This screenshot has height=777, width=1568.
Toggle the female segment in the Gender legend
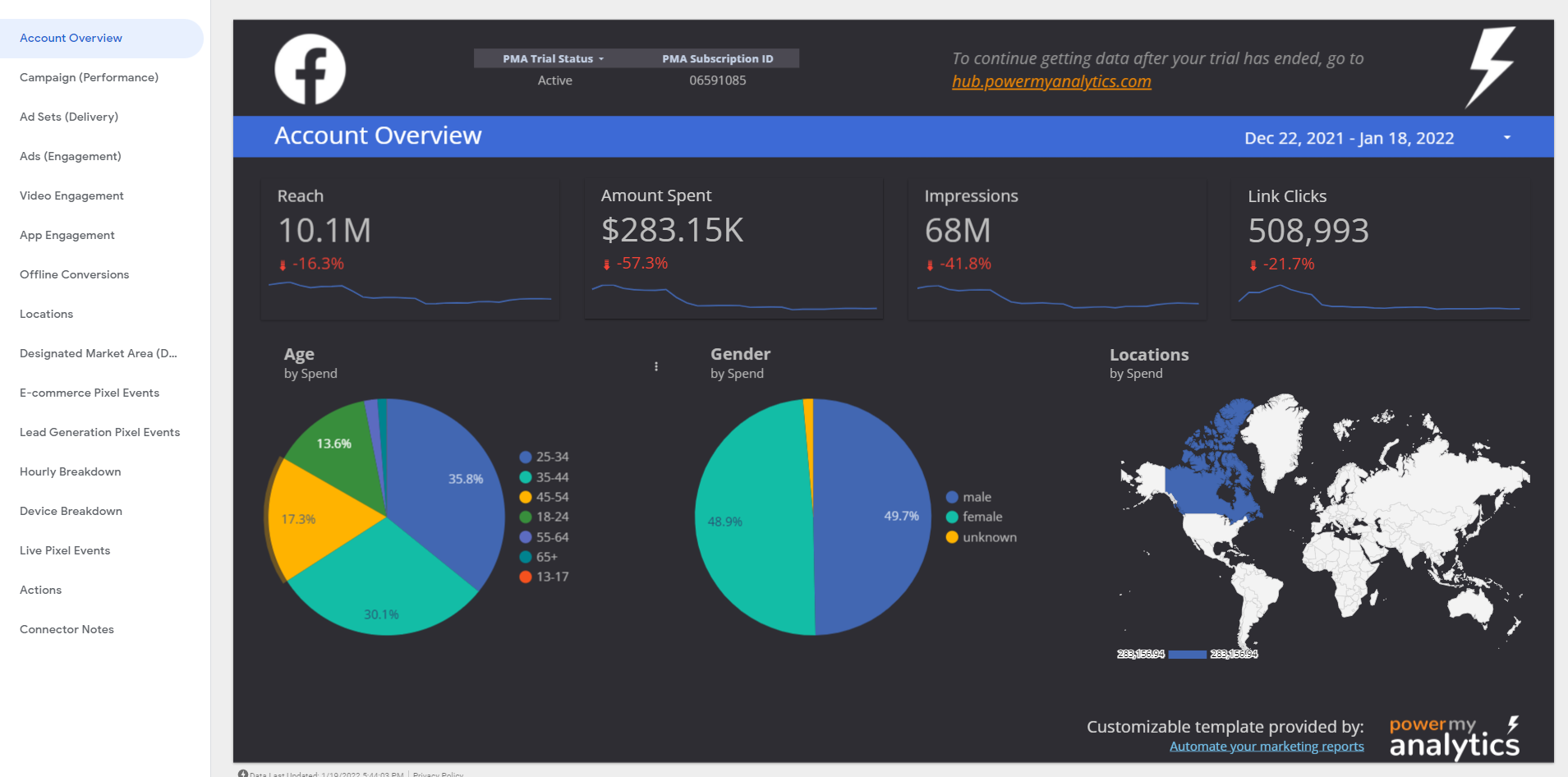click(x=950, y=517)
